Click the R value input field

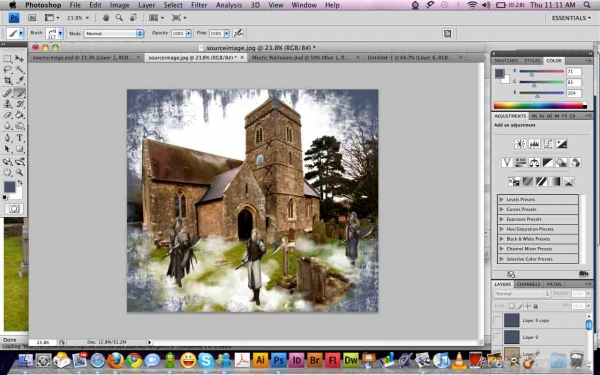pyautogui.click(x=574, y=72)
